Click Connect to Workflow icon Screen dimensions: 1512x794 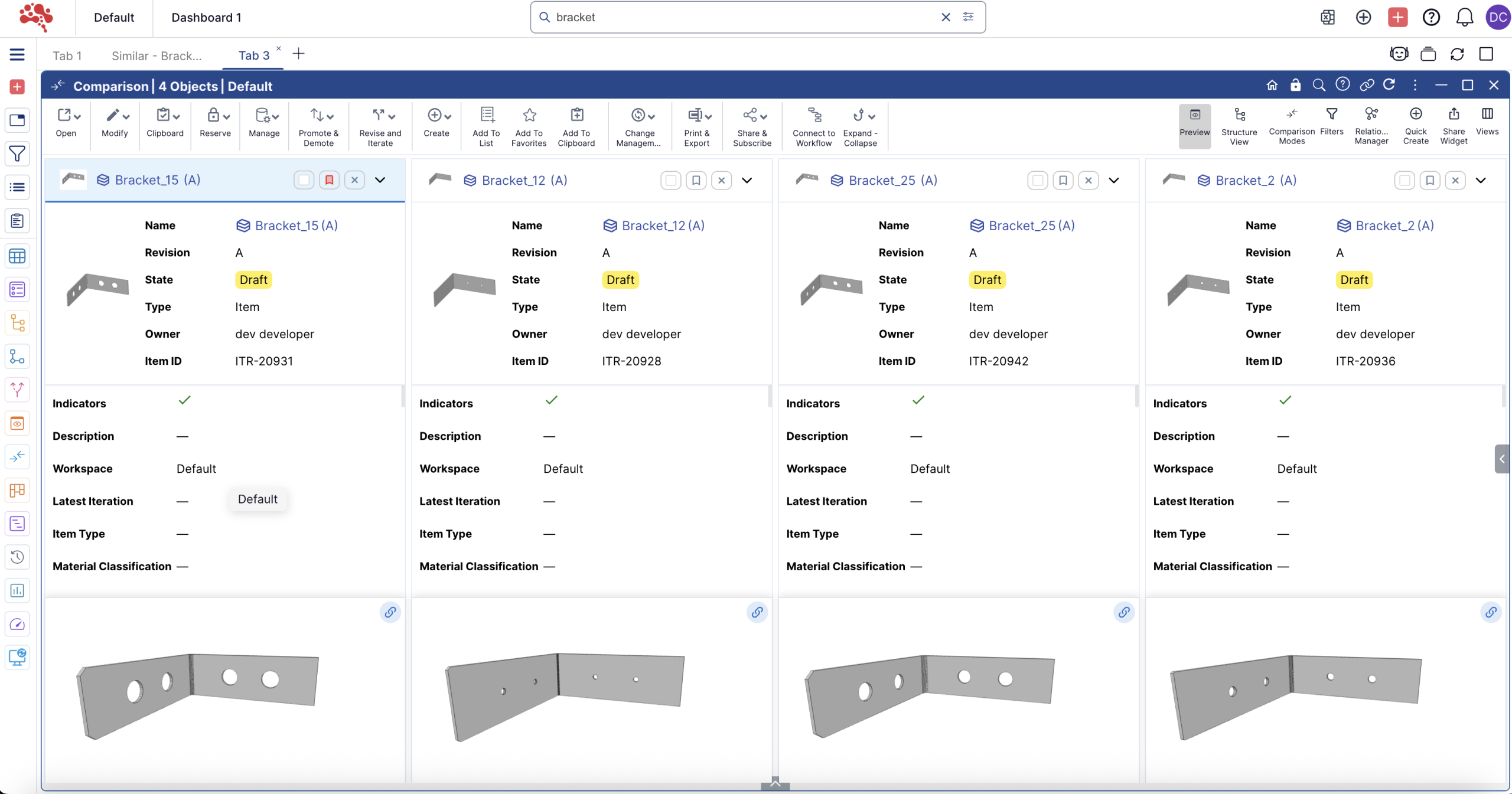pyautogui.click(x=813, y=115)
